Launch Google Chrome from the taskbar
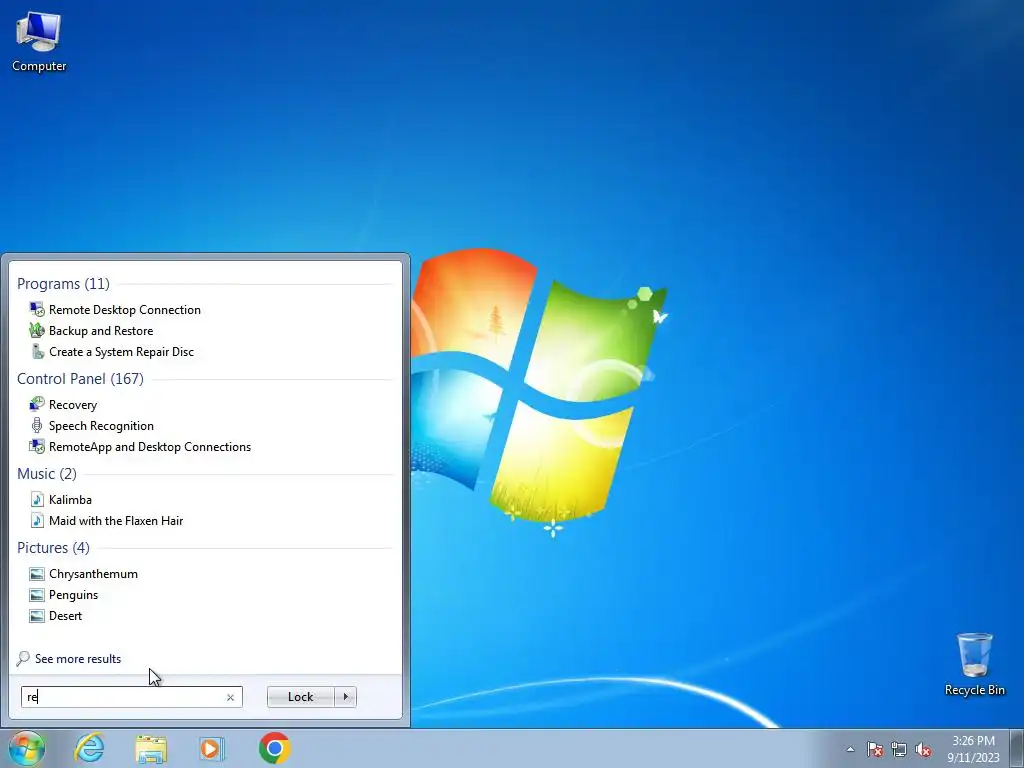The width and height of the screenshot is (1024, 768). click(x=275, y=748)
